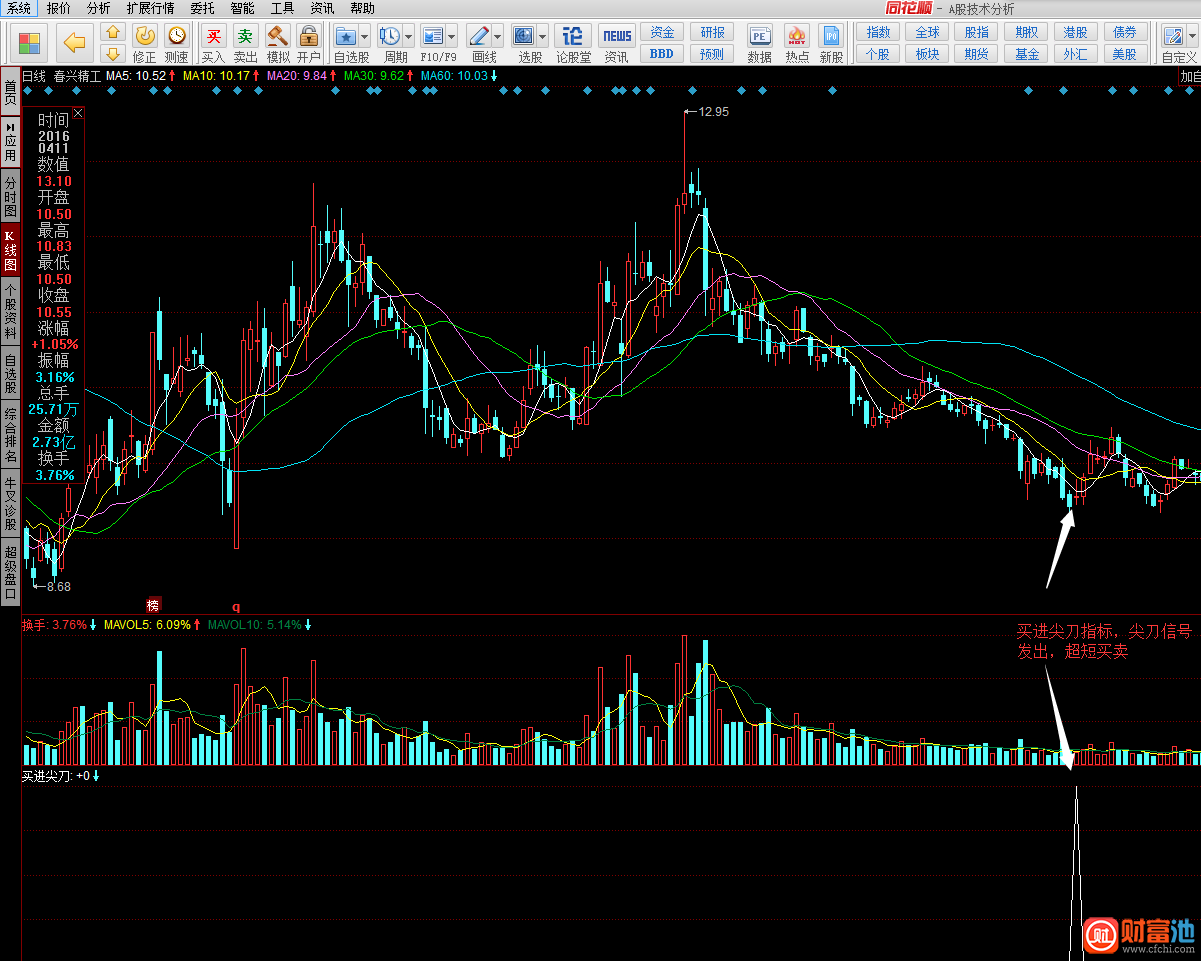Image resolution: width=1201 pixels, height=961 pixels.
Task: Click the 论股堂 forum icon
Action: pyautogui.click(x=573, y=37)
